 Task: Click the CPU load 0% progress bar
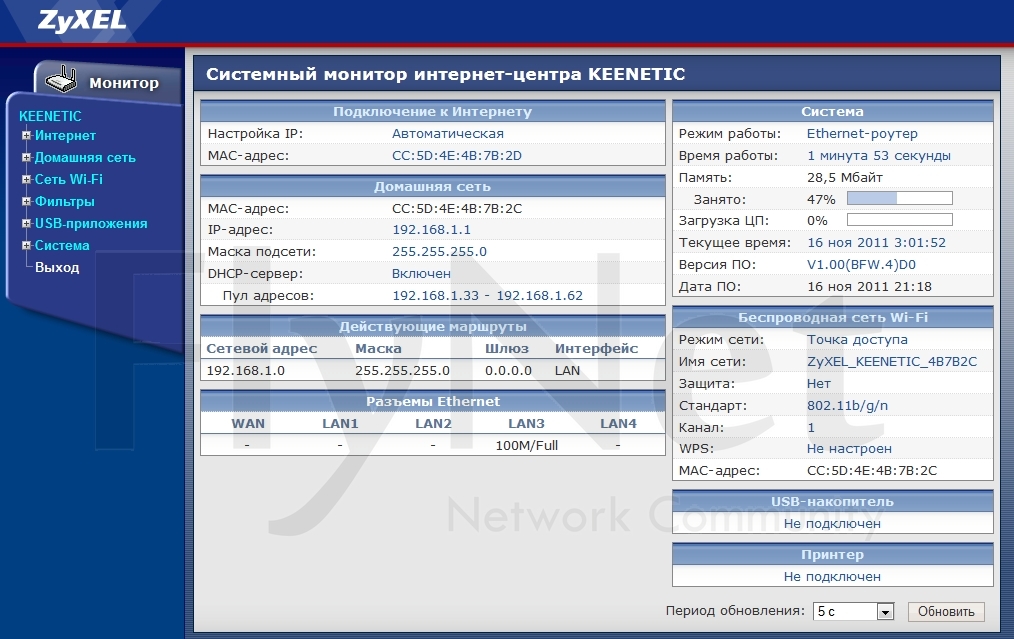(900, 220)
